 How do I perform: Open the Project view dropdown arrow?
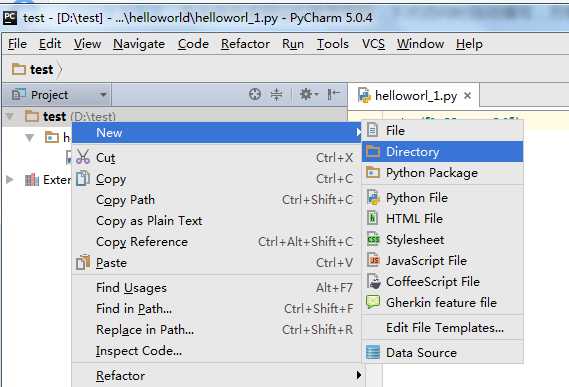103,95
